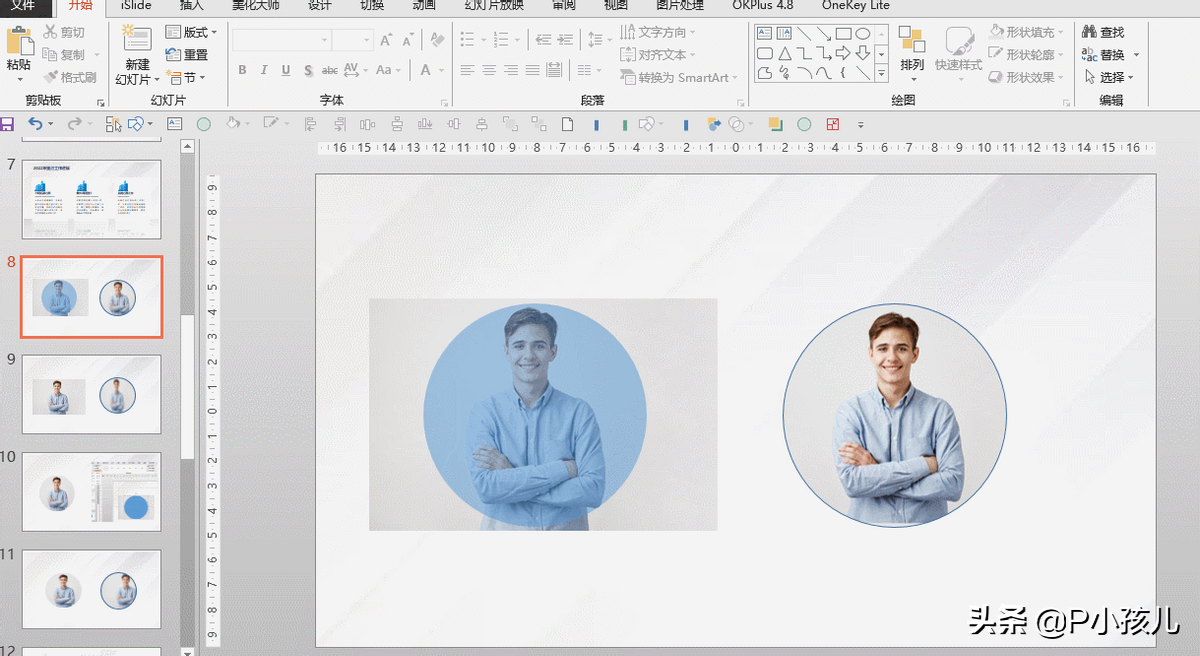Toggle center paragraph alignment

[489, 70]
